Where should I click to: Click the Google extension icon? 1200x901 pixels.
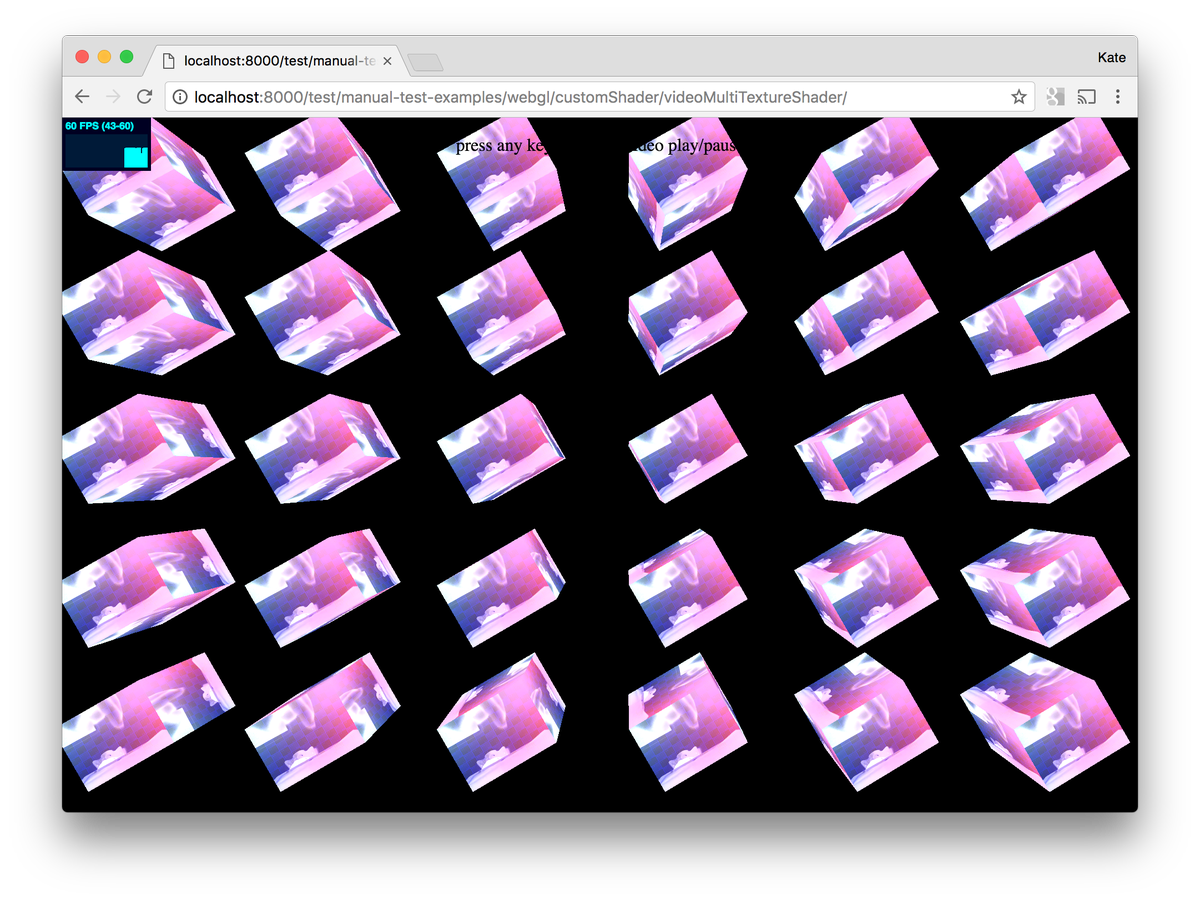(1054, 96)
